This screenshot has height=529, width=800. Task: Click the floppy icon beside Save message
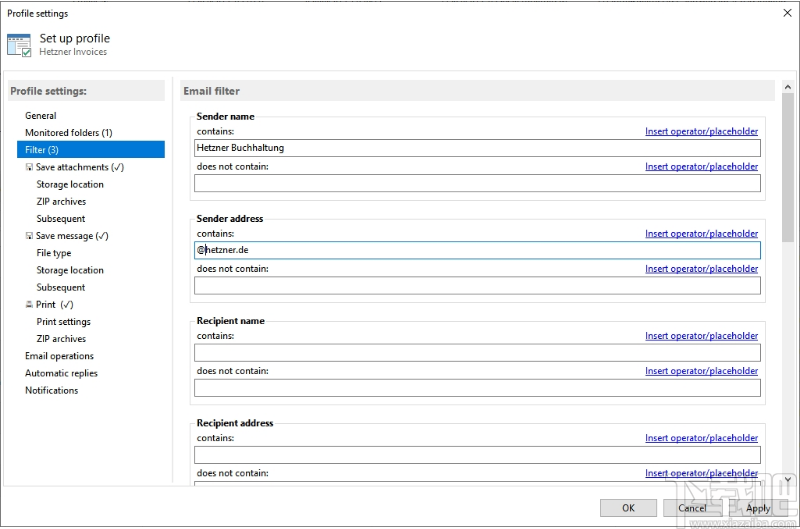(x=29, y=236)
